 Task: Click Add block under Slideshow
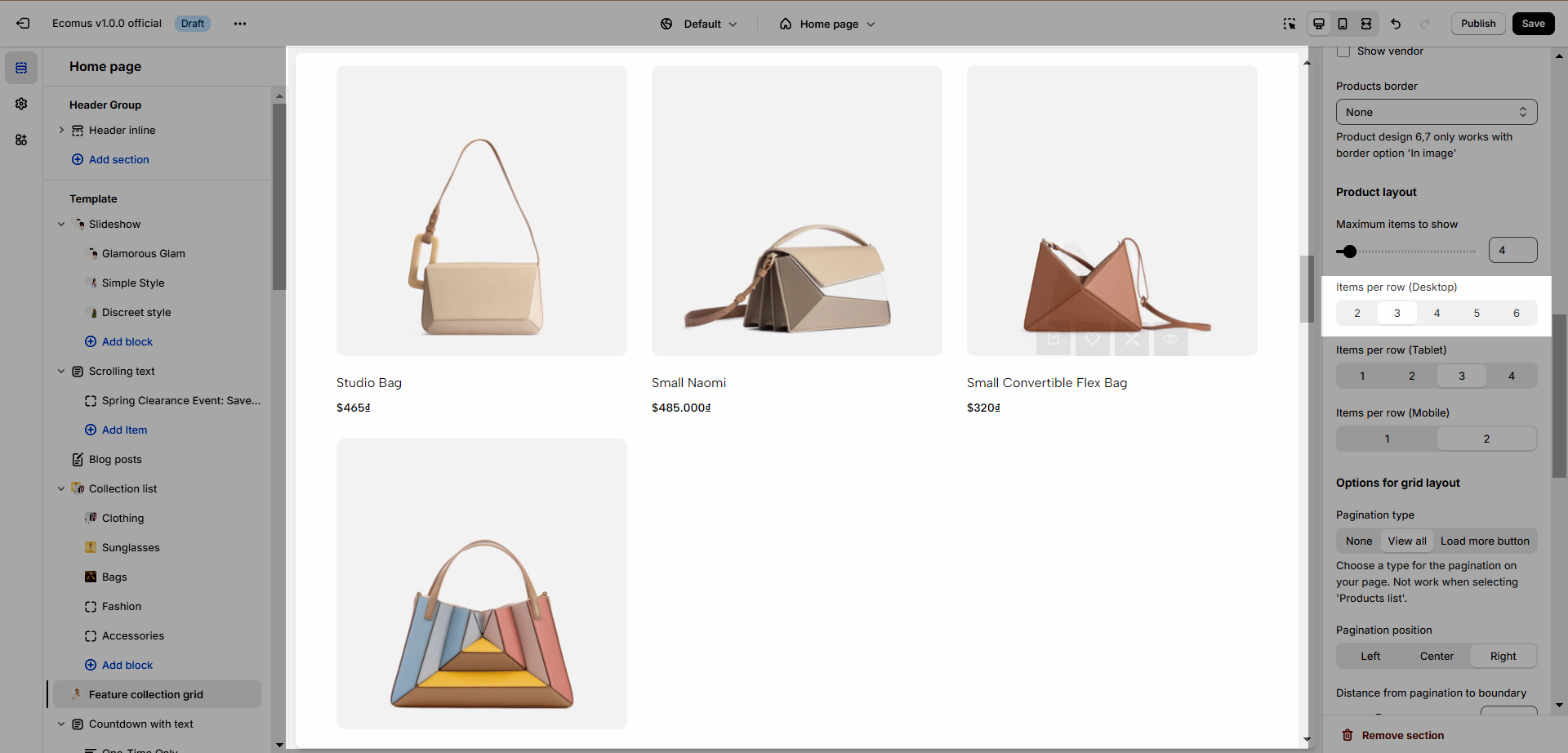tap(118, 342)
